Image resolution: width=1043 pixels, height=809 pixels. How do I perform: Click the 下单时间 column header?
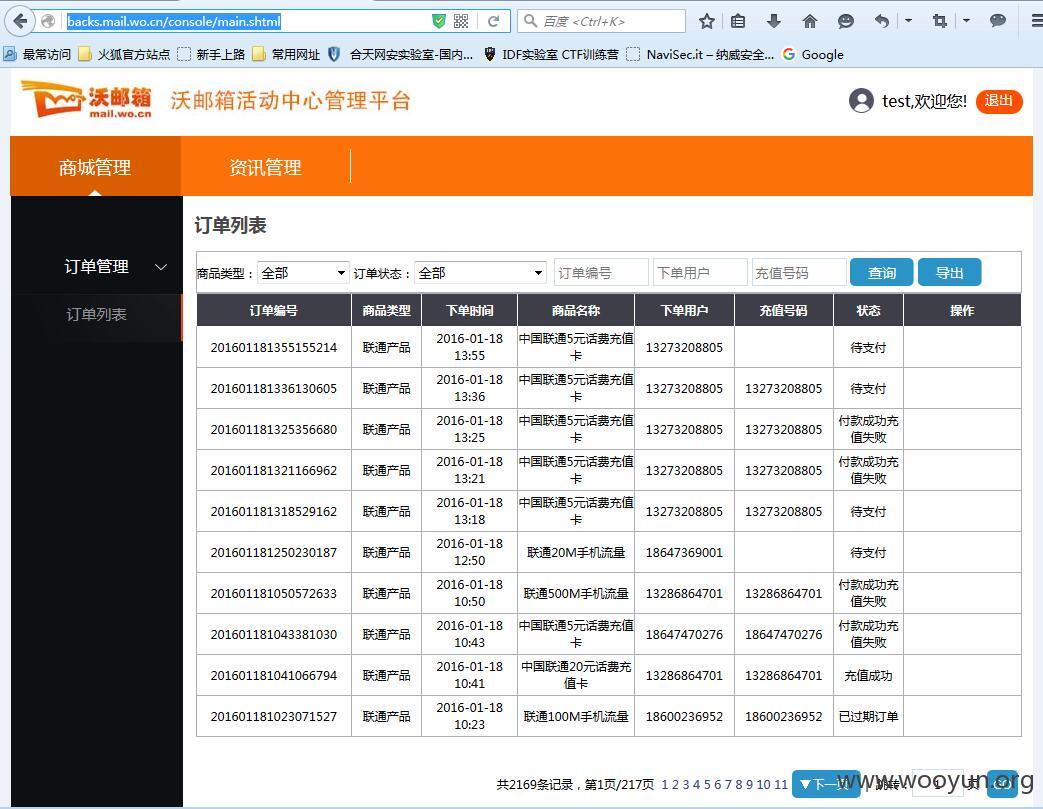click(470, 311)
